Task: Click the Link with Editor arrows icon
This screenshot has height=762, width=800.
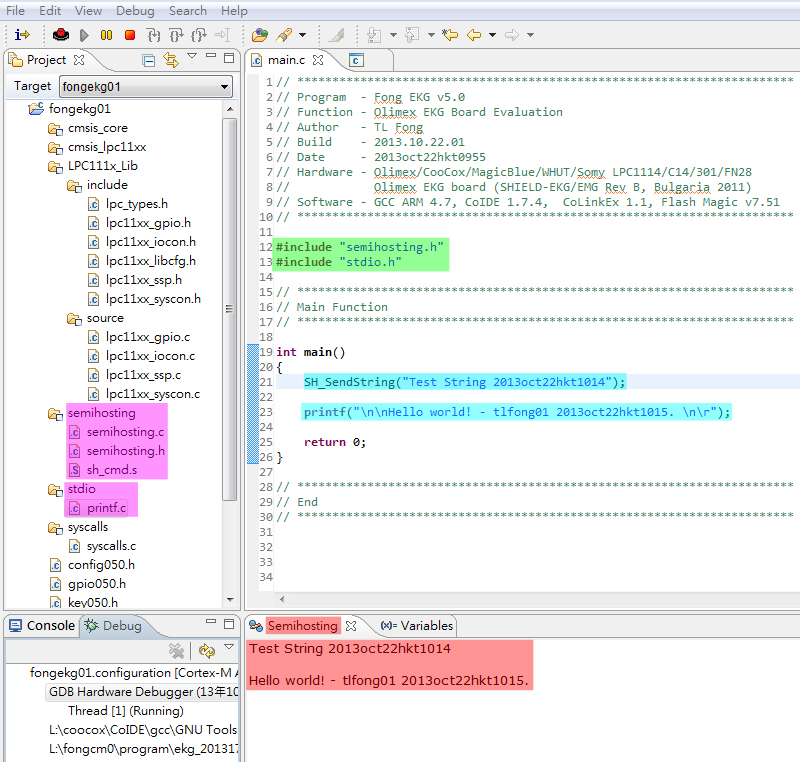Action: pyautogui.click(x=170, y=60)
